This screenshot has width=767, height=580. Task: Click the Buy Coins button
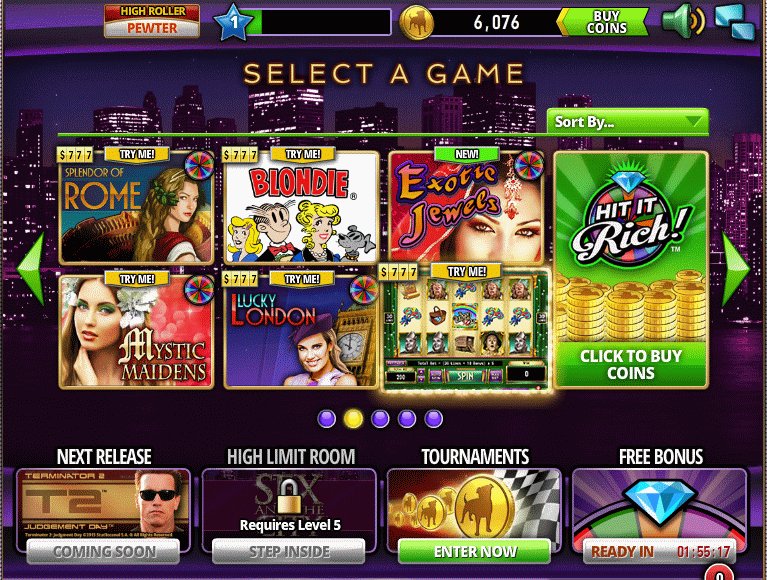tap(605, 22)
